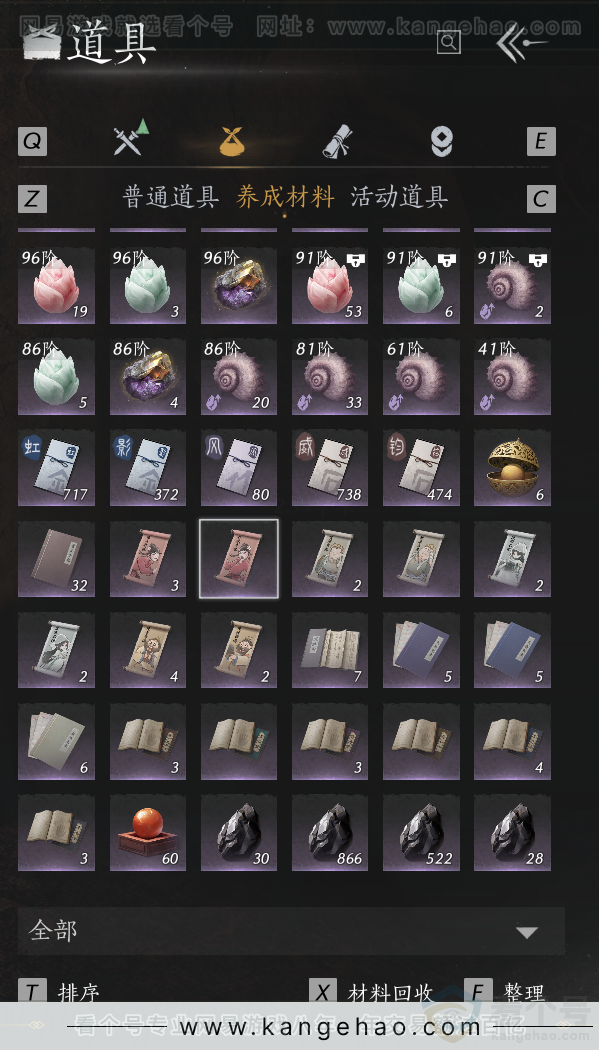Click the dropdown arrow beside 全部
The width and height of the screenshot is (599, 1051).
click(527, 932)
